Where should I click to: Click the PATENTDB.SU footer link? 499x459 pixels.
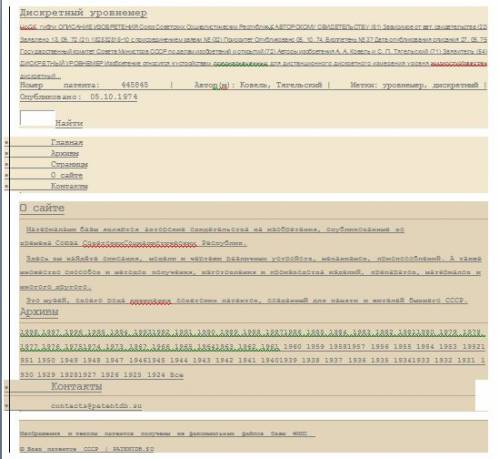click(x=133, y=449)
